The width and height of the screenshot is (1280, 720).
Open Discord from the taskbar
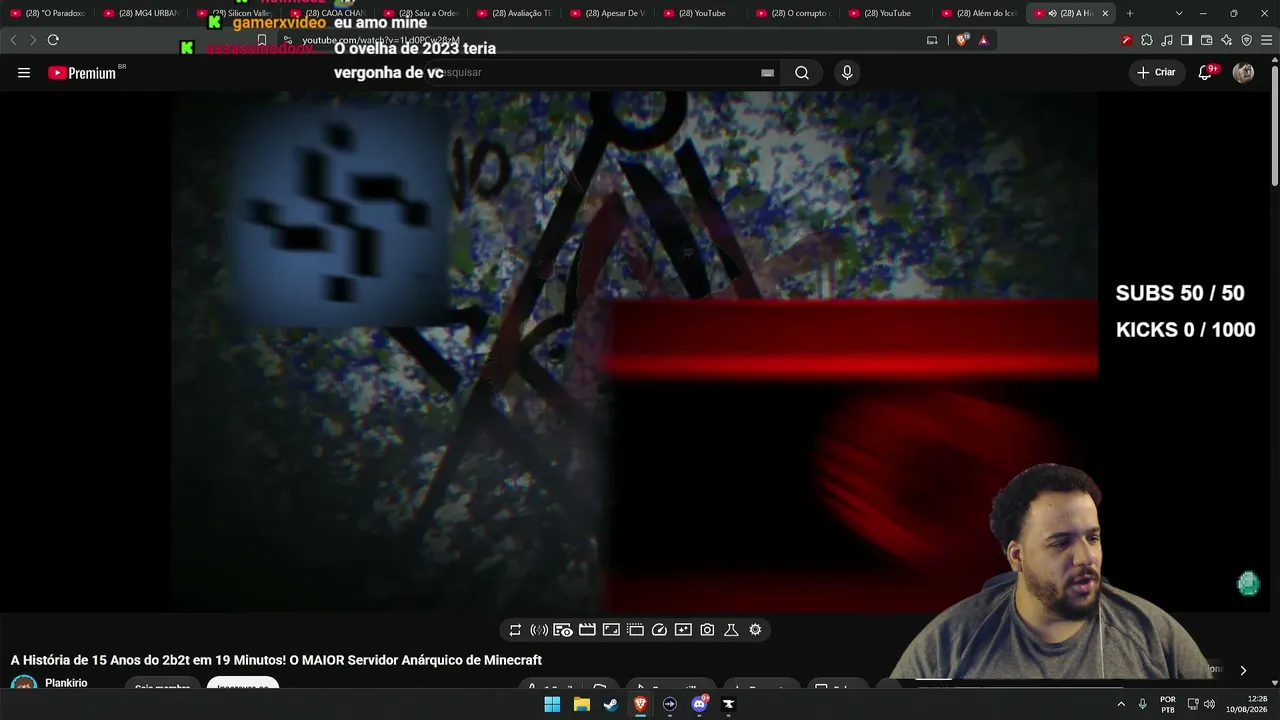click(699, 704)
